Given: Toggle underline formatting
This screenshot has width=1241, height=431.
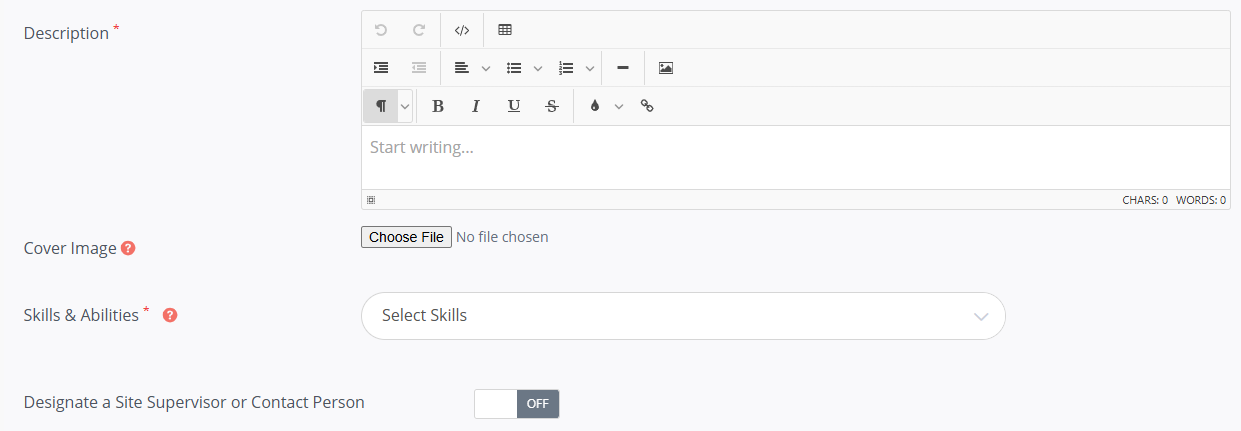Looking at the screenshot, I should 514,106.
